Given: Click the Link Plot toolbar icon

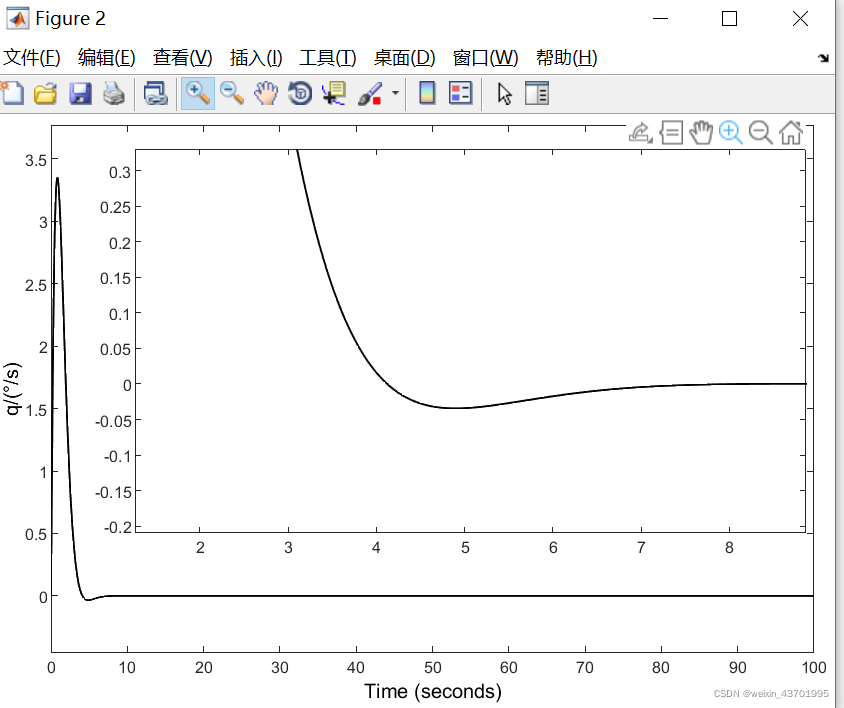Looking at the screenshot, I should click(x=156, y=94).
